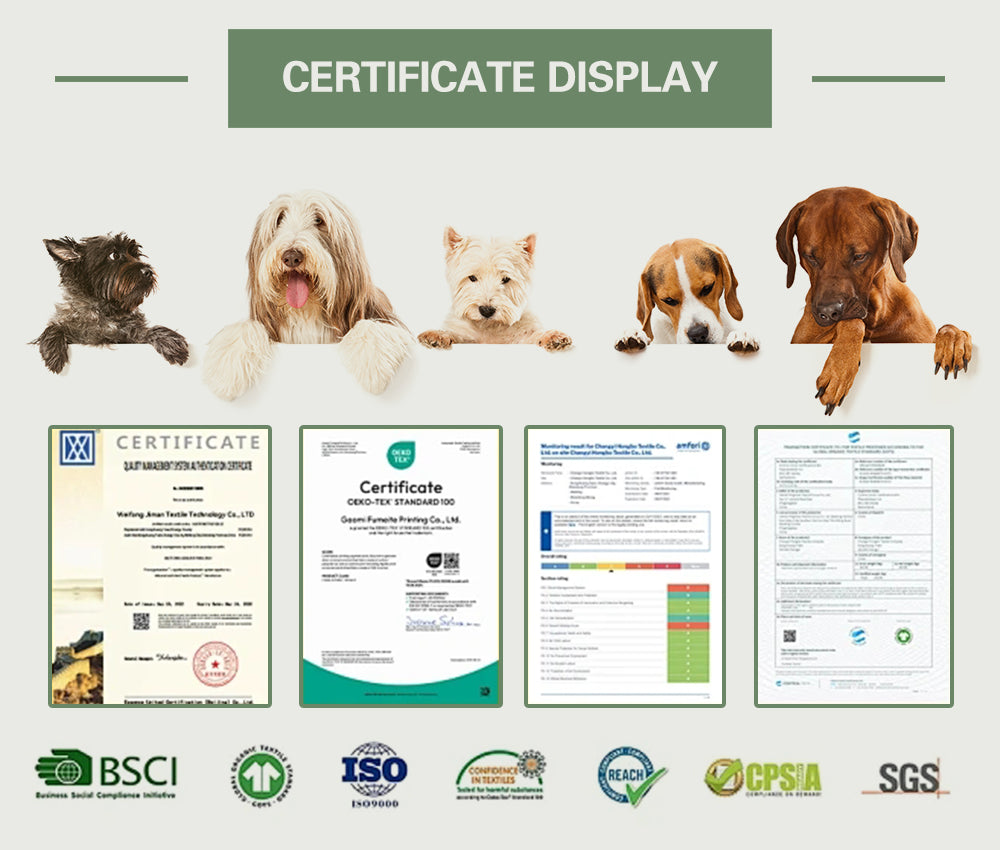This screenshot has height=850, width=1000.
Task: Click the black scruffy terrier dog
Action: pyautogui.click(x=108, y=301)
